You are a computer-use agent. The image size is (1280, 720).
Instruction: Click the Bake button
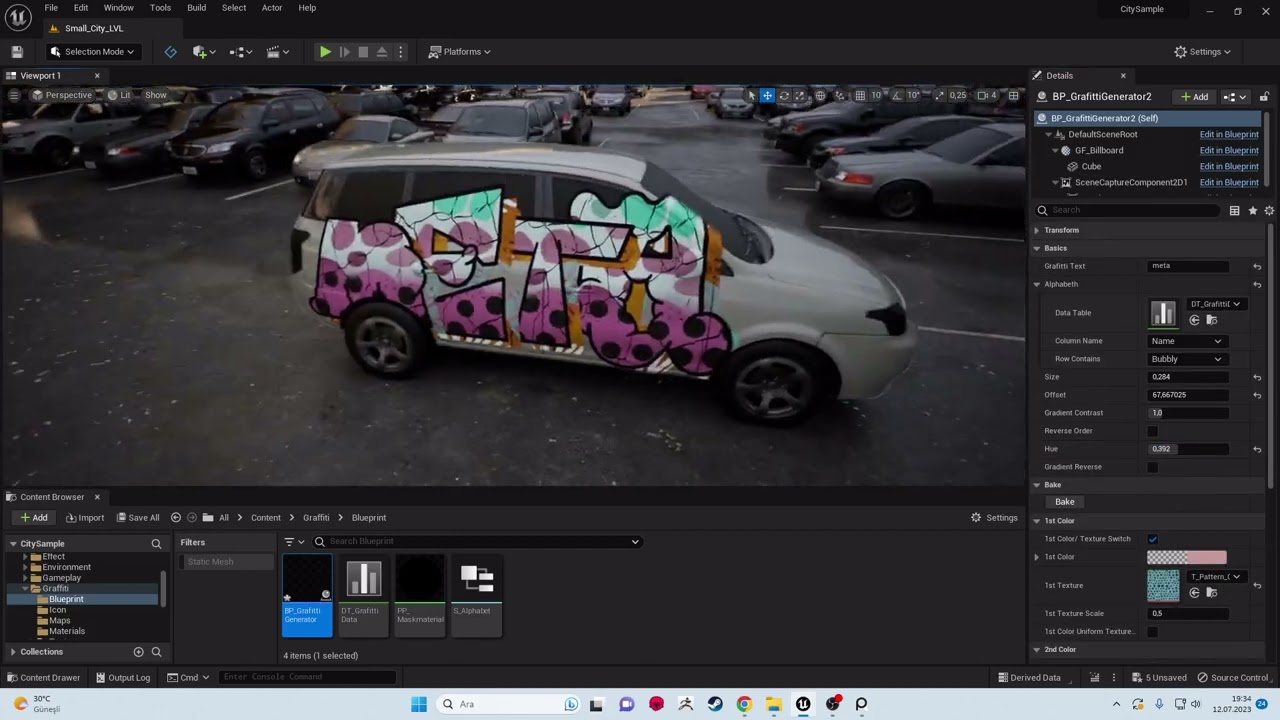coord(1065,502)
